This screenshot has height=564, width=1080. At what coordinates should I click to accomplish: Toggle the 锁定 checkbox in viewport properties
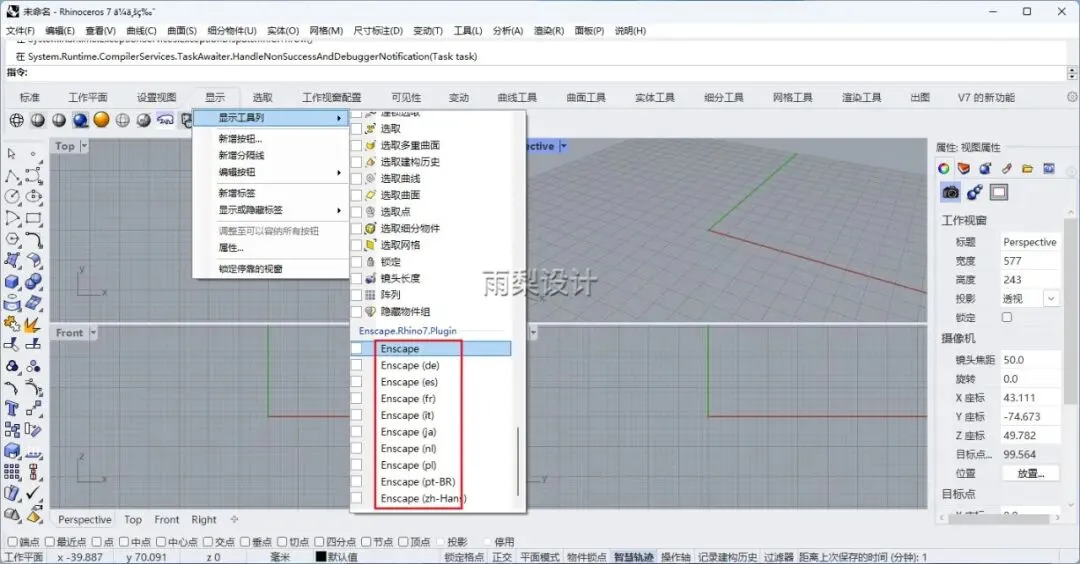(x=1007, y=317)
